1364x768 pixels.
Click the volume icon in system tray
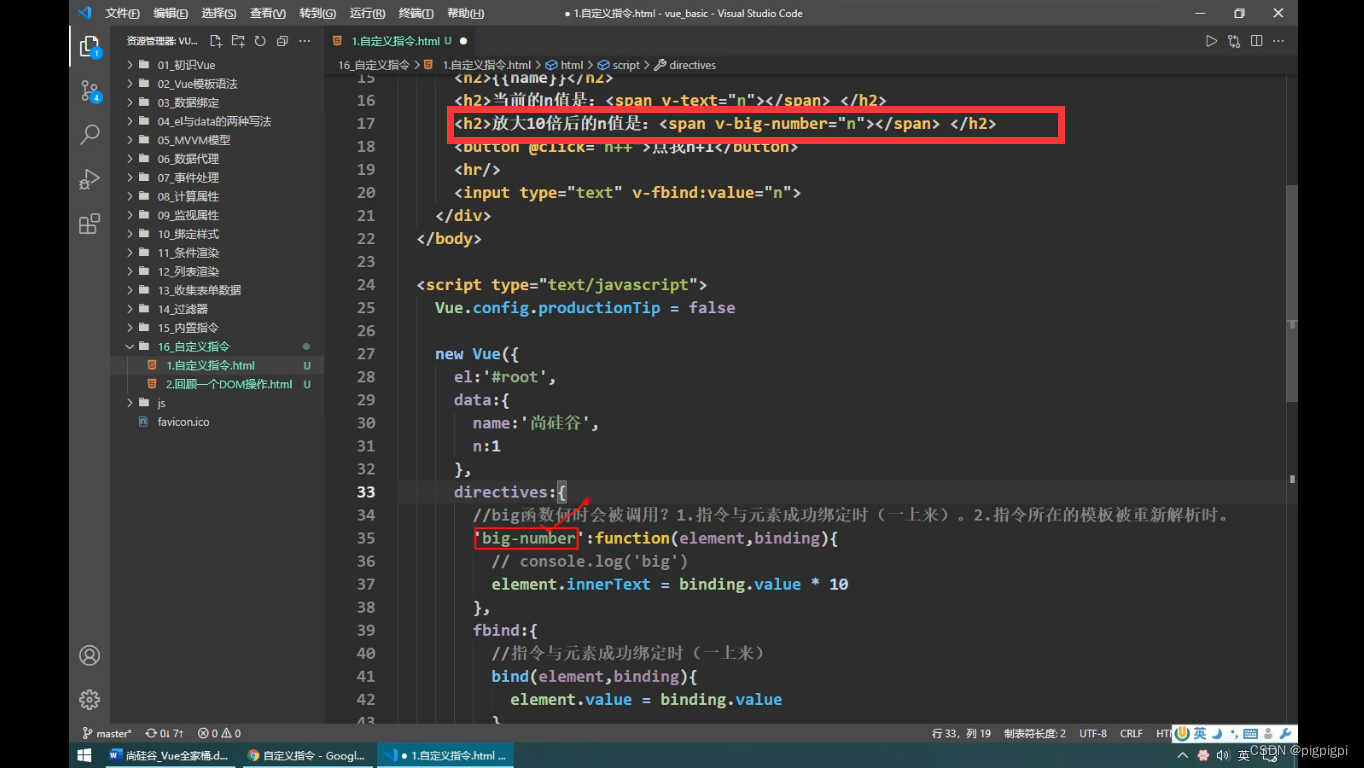1223,755
